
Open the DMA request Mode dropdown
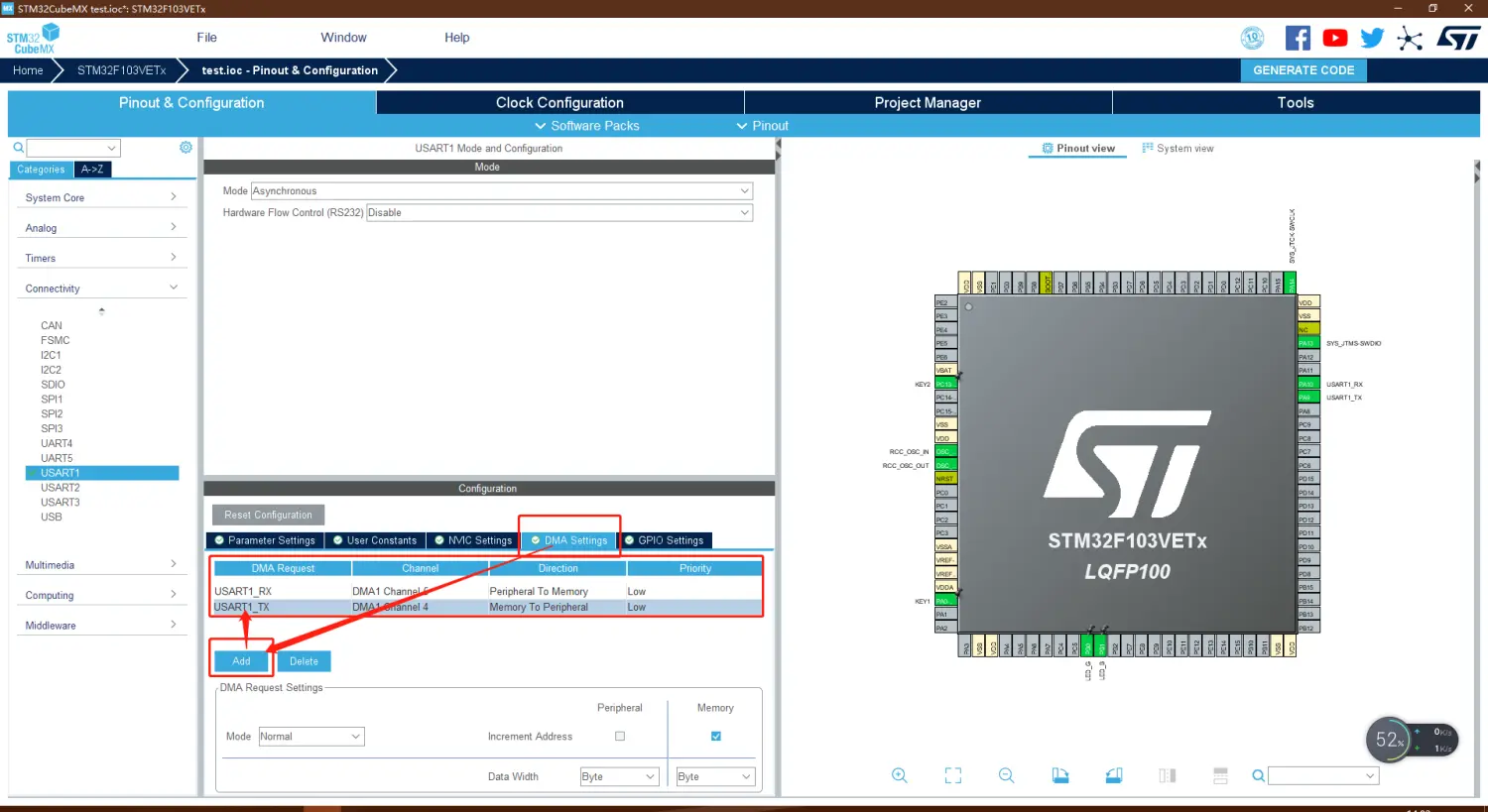(310, 737)
